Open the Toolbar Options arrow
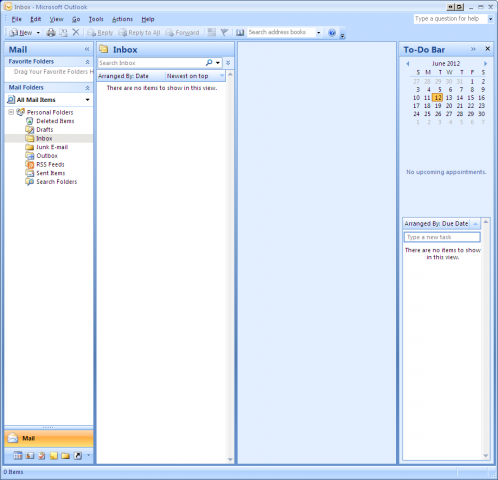The image size is (498, 480). 342,36
